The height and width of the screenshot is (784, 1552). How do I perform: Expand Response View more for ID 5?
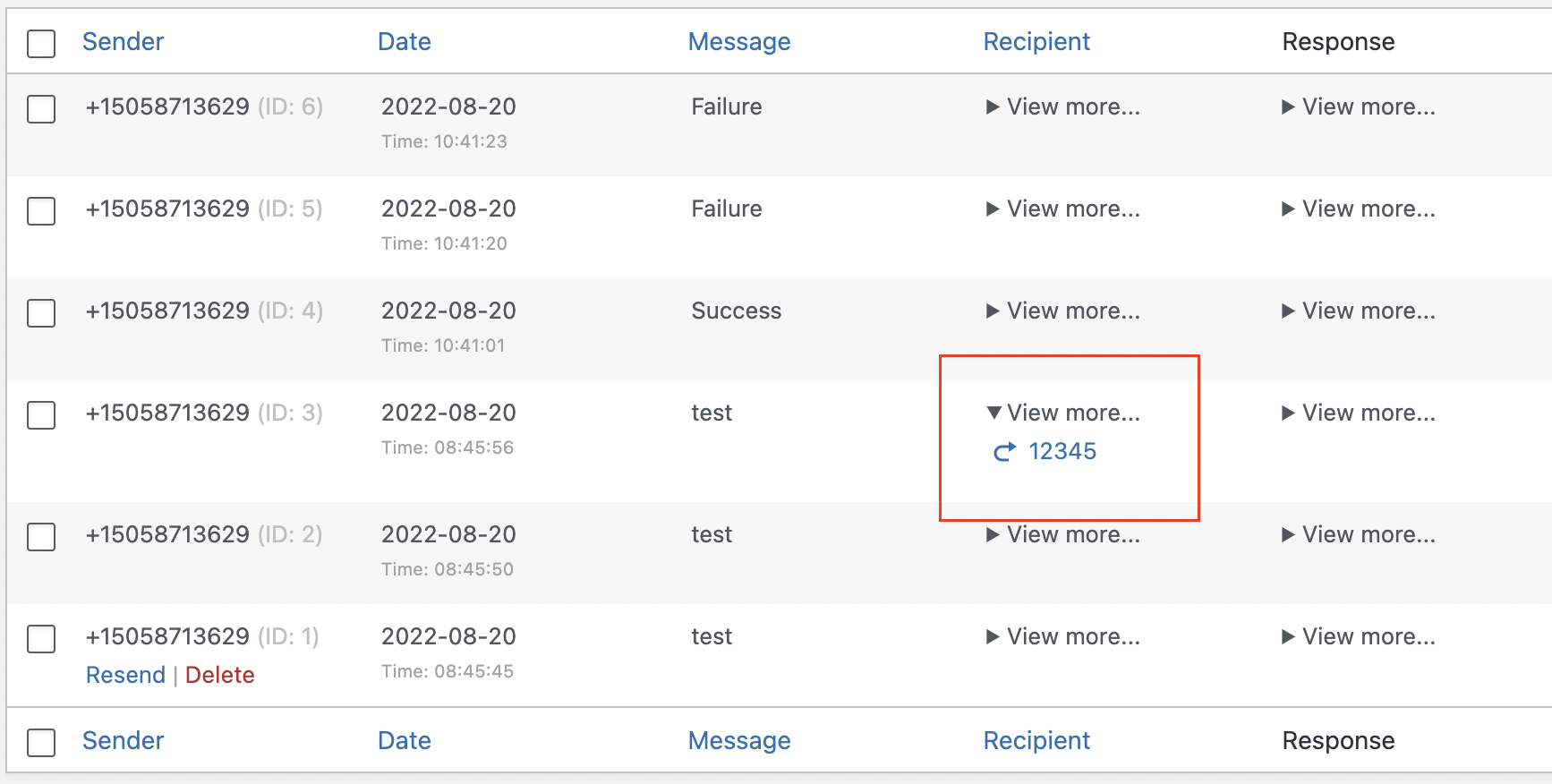click(x=1359, y=209)
